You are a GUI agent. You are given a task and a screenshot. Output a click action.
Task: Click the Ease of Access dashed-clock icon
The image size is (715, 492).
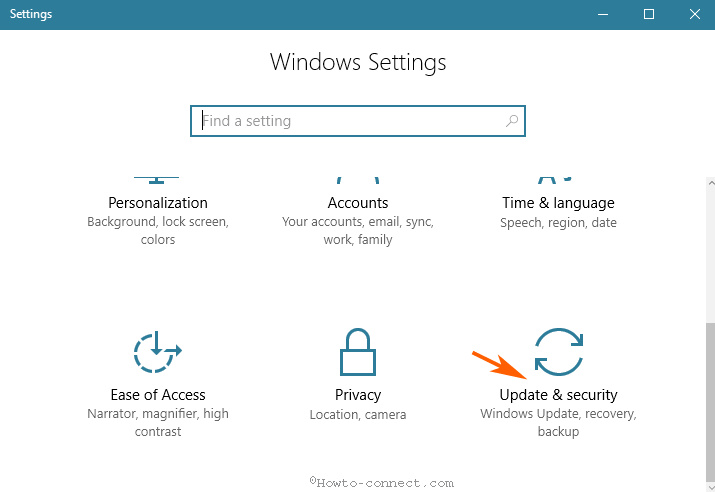tap(157, 352)
